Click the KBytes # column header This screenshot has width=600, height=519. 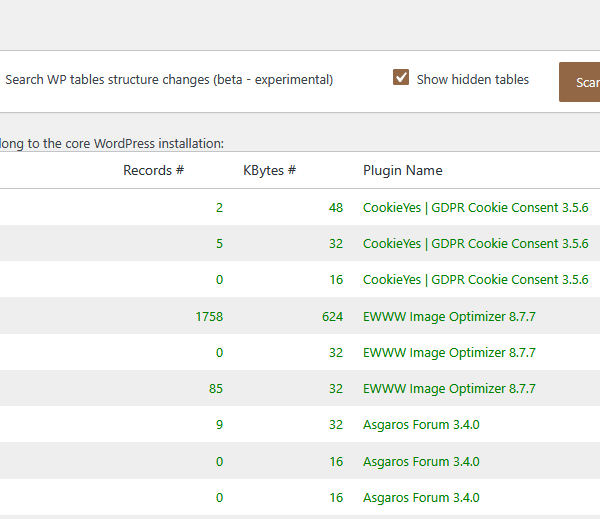coord(269,170)
